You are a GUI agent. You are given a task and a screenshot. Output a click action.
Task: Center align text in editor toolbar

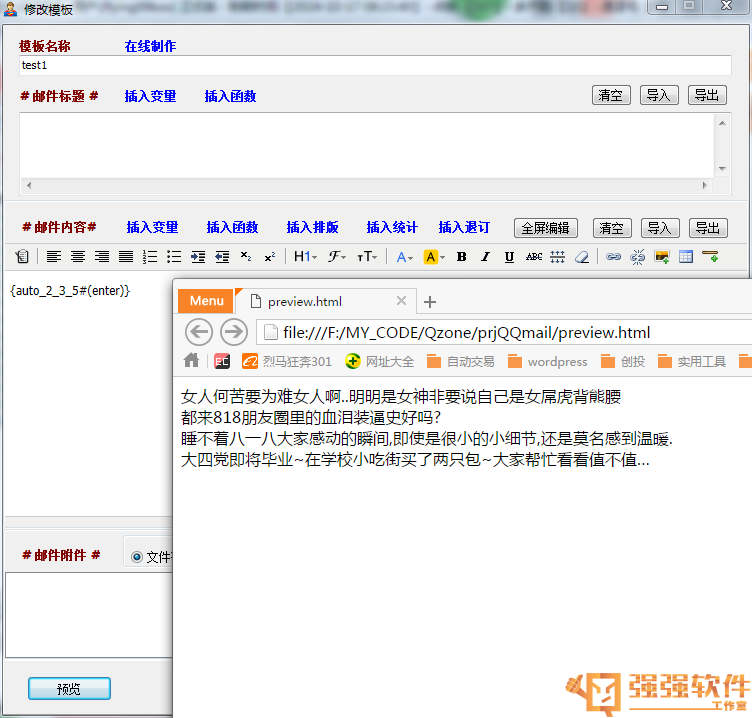[x=78, y=257]
